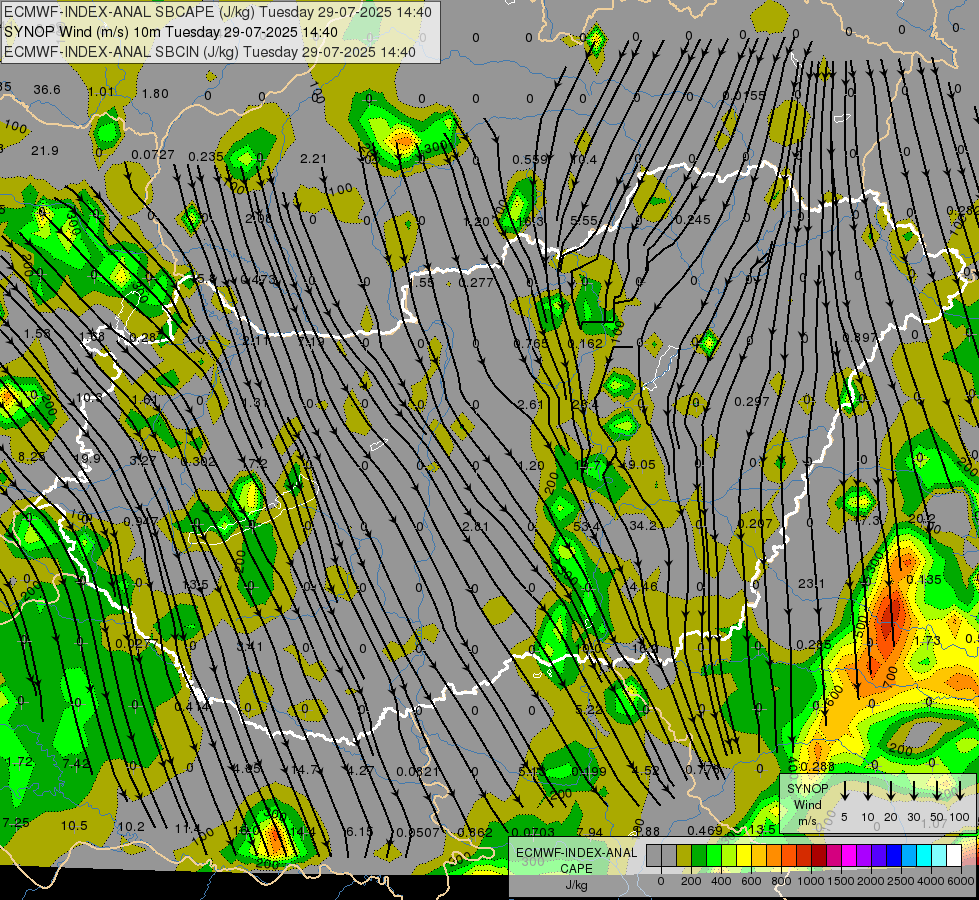Click the 0.397 value on the map
Screen dimensions: 979x900
860,338
